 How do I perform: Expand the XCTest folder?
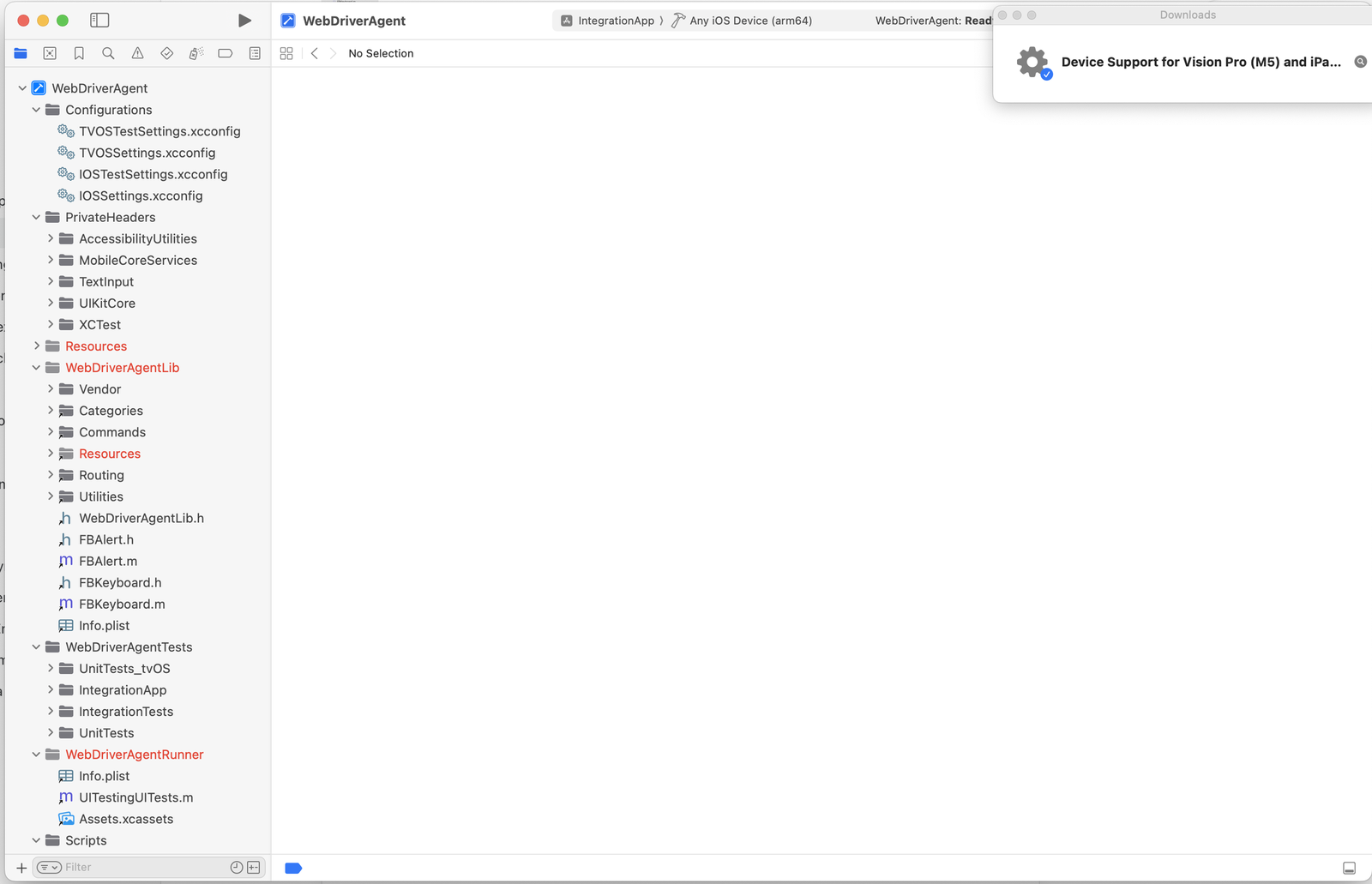[50, 324]
